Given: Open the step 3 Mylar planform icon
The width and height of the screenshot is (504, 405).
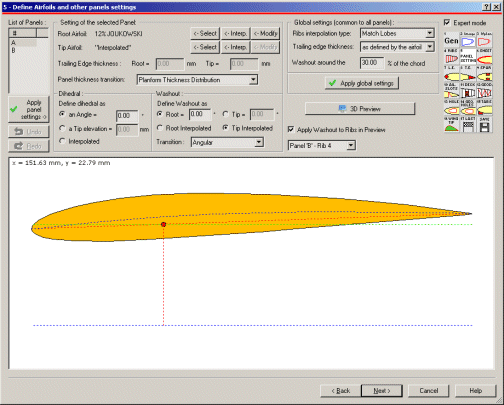Looking at the screenshot, I should click(484, 41).
